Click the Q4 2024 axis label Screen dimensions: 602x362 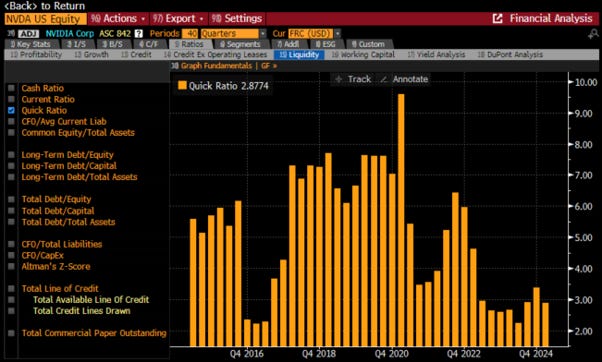point(536,354)
